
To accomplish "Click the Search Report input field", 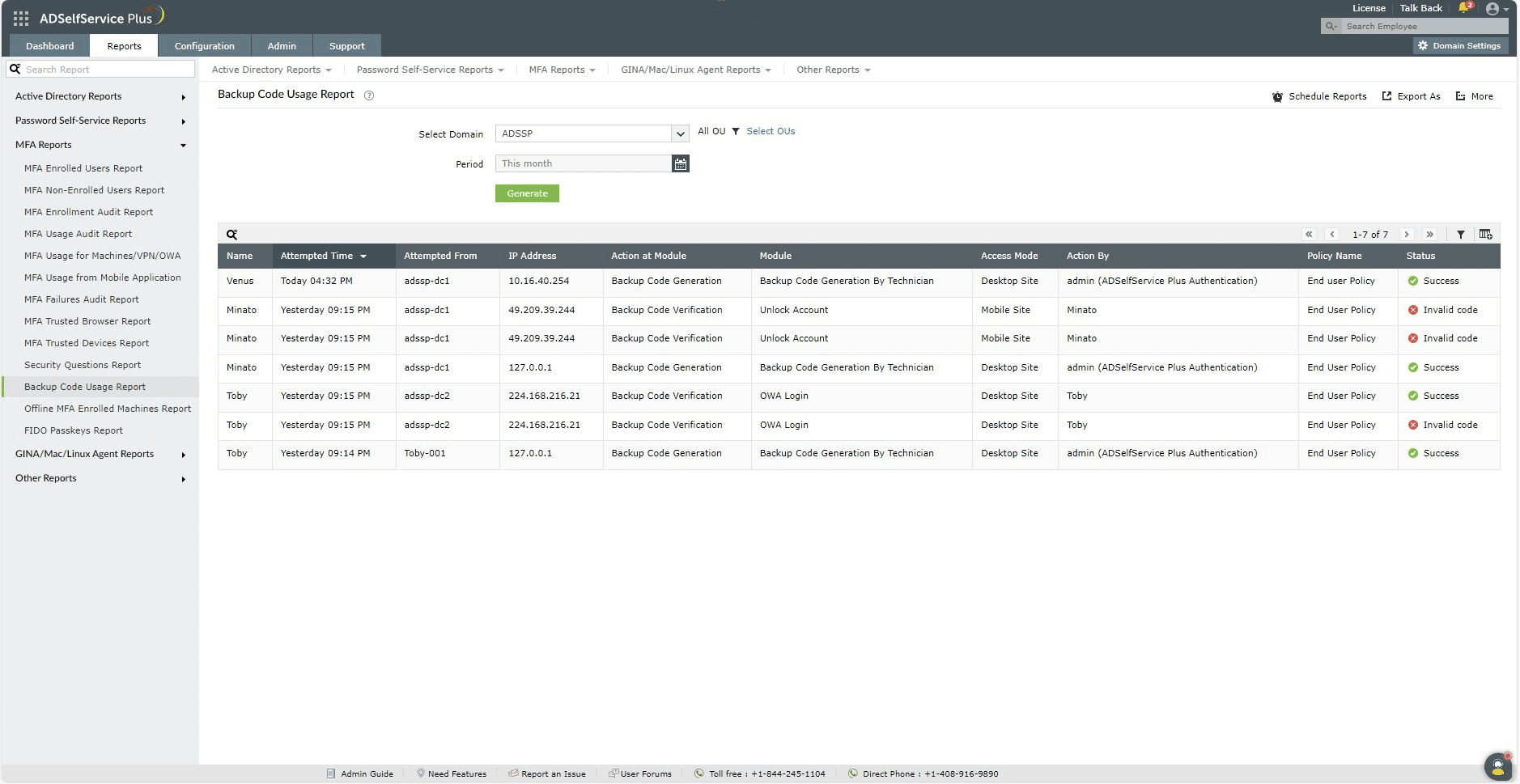I will (101, 70).
